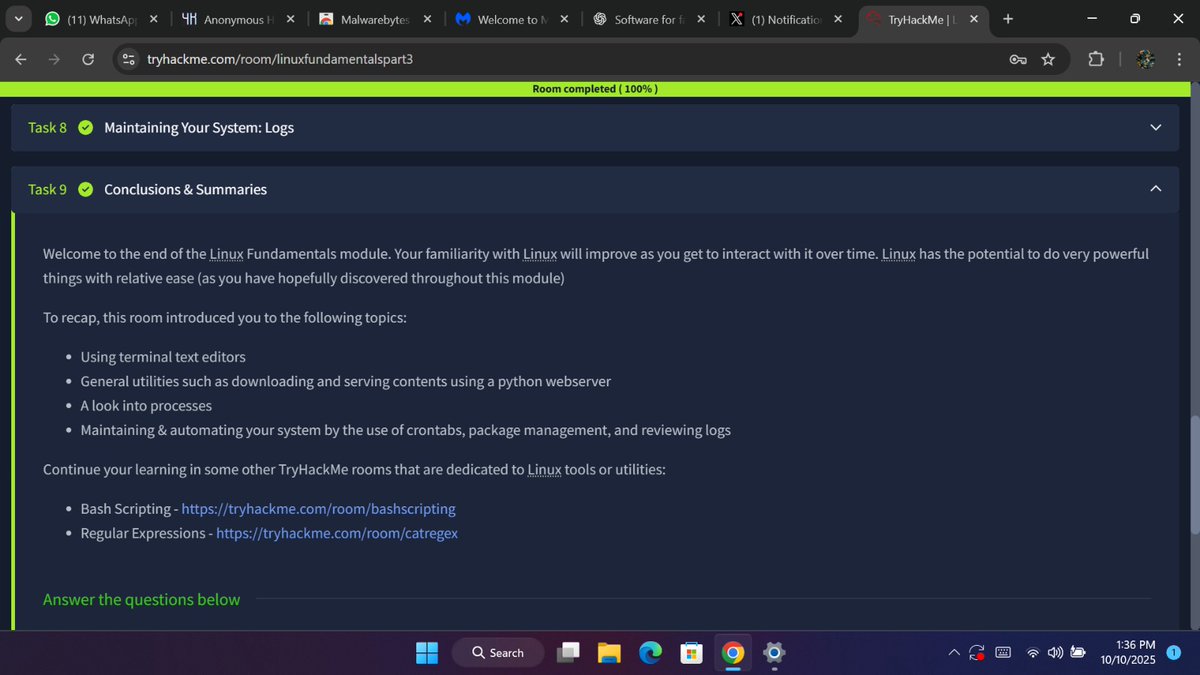Open the Extensions puzzle icon
The width and height of the screenshot is (1200, 675).
pyautogui.click(x=1096, y=59)
